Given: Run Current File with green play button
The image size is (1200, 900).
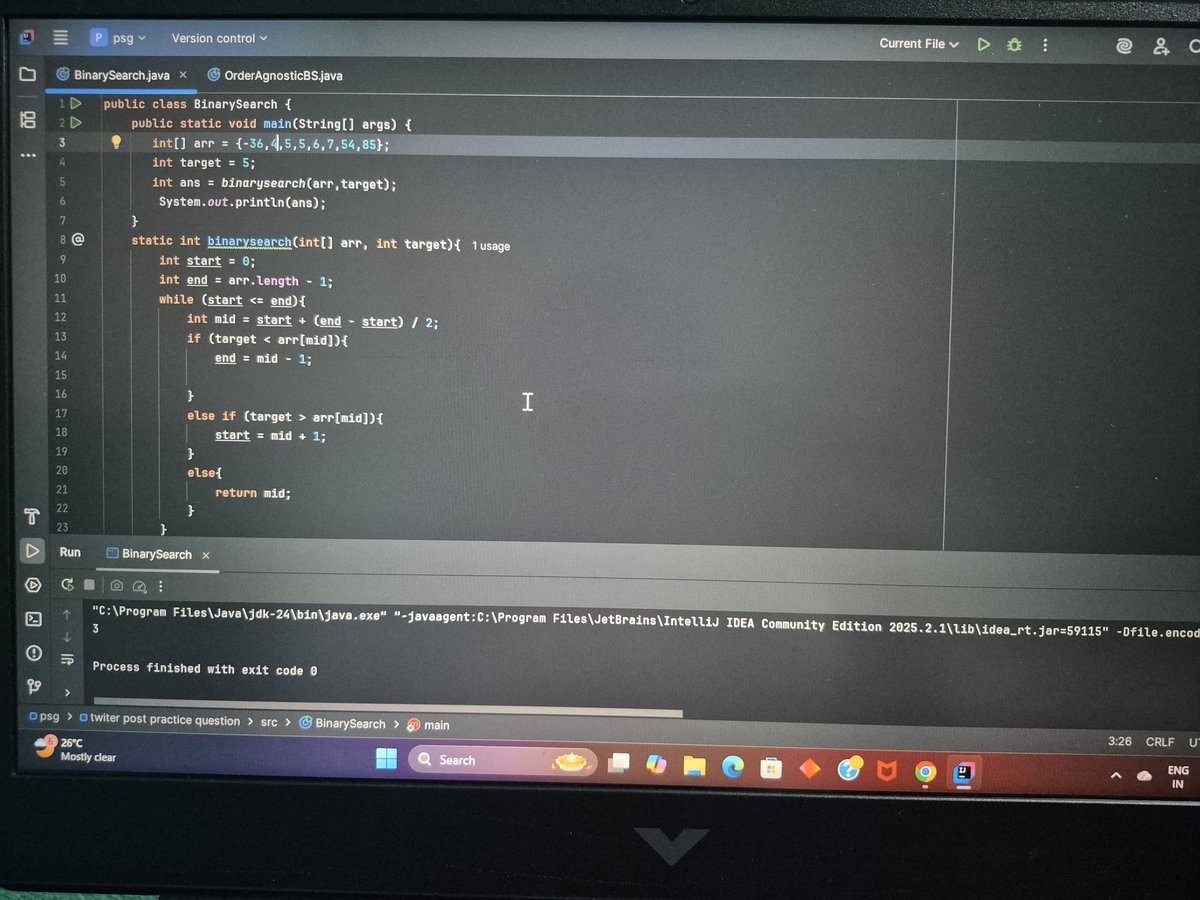Looking at the screenshot, I should point(984,44).
